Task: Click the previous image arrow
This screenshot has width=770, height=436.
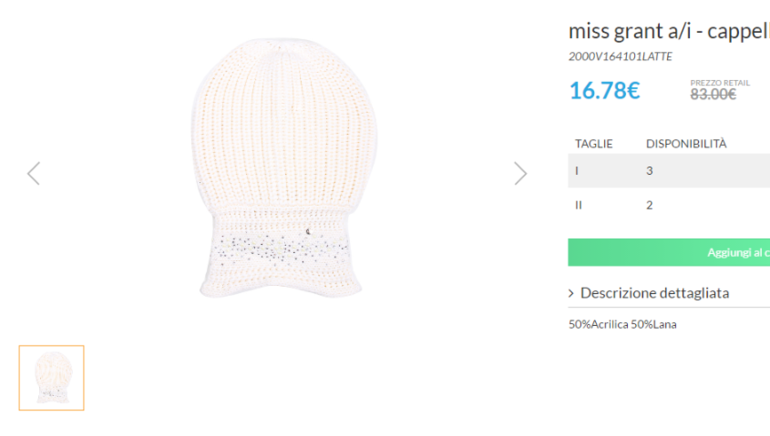Action: 33,174
